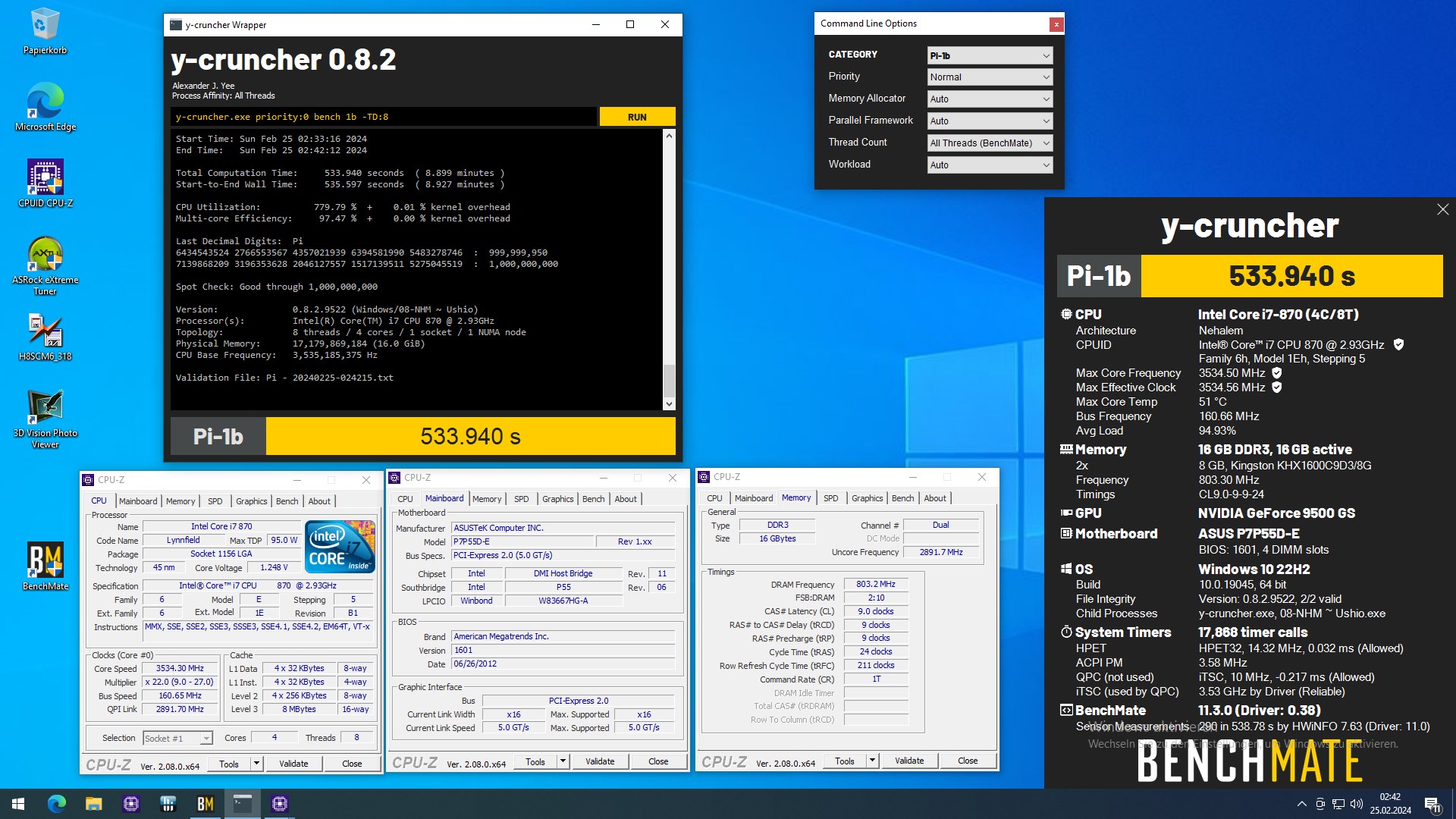Open the Windows Start menu
This screenshot has width=1456, height=819.
tap(18, 804)
